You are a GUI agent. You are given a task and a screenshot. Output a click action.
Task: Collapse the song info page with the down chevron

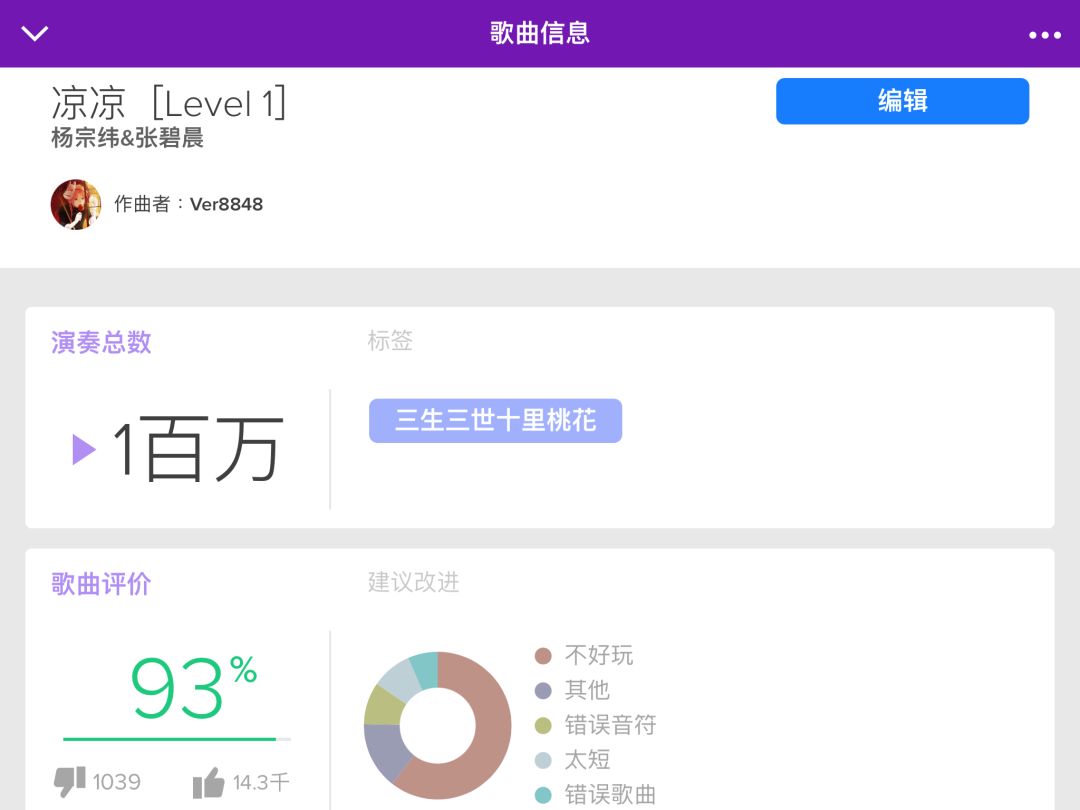coord(34,33)
